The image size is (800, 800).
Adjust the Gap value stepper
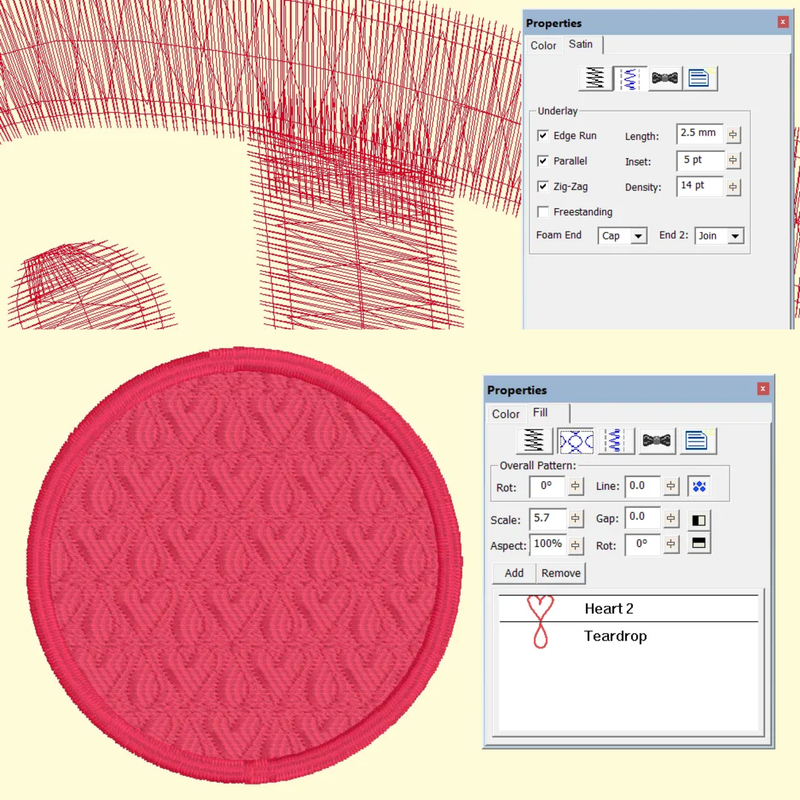(x=671, y=519)
